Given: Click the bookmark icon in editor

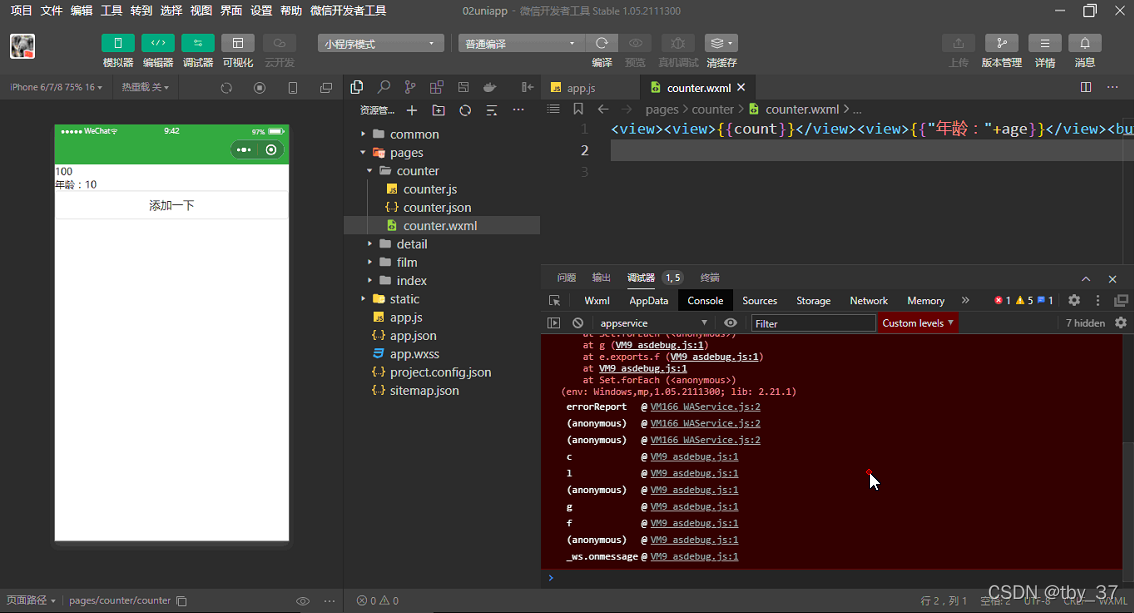Looking at the screenshot, I should click(x=578, y=109).
